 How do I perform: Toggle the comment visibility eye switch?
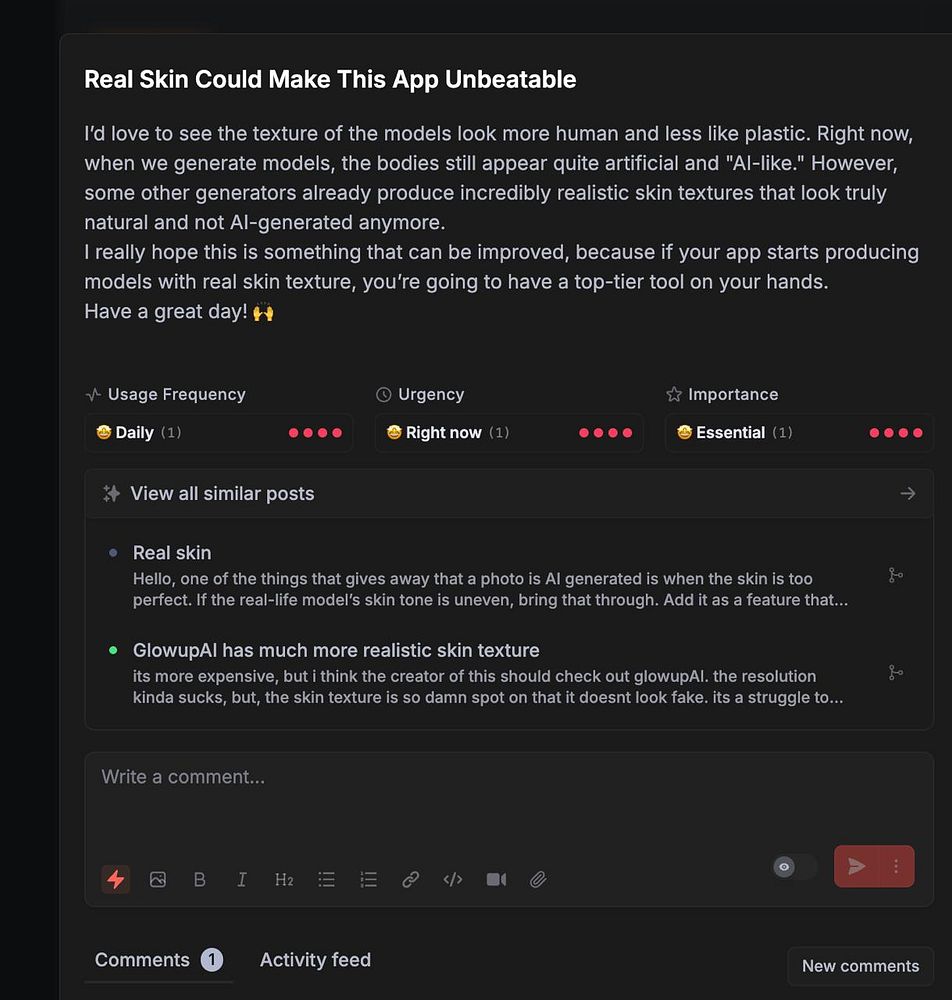[794, 867]
